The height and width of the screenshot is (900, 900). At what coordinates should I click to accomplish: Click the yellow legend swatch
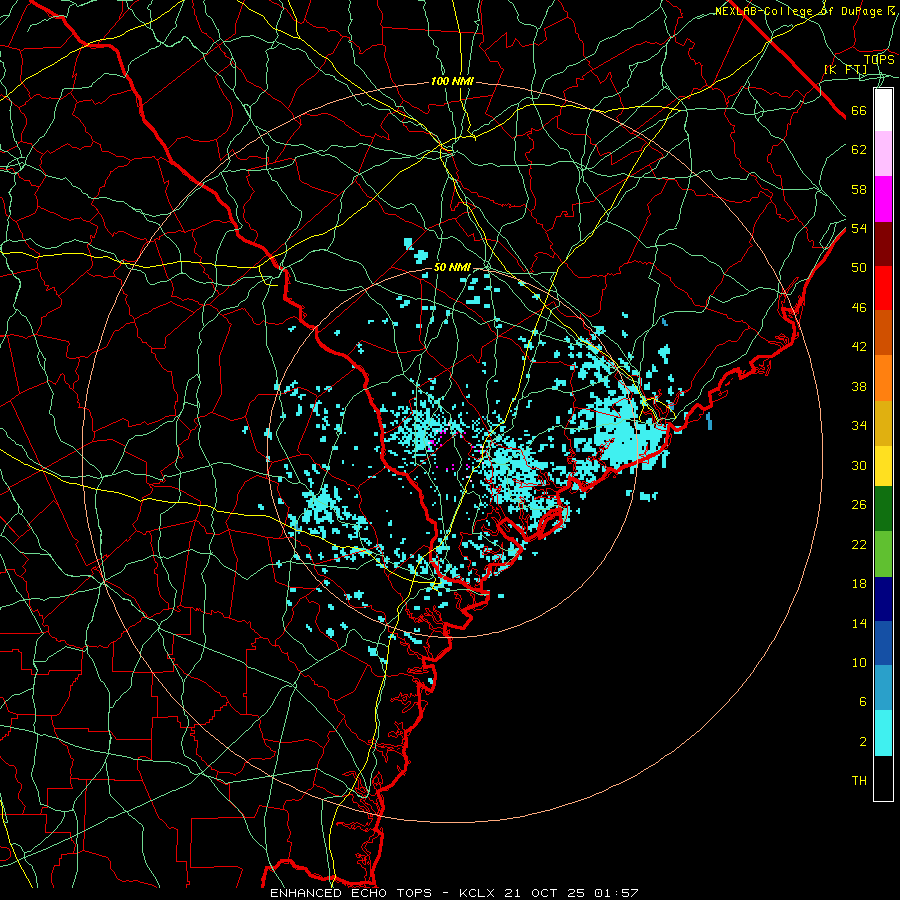[883, 466]
